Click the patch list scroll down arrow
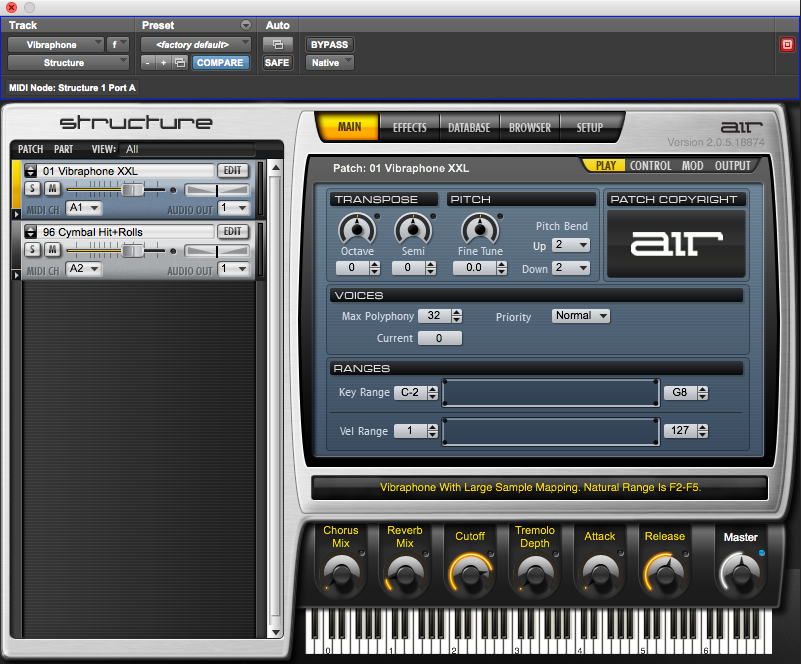 (x=276, y=632)
